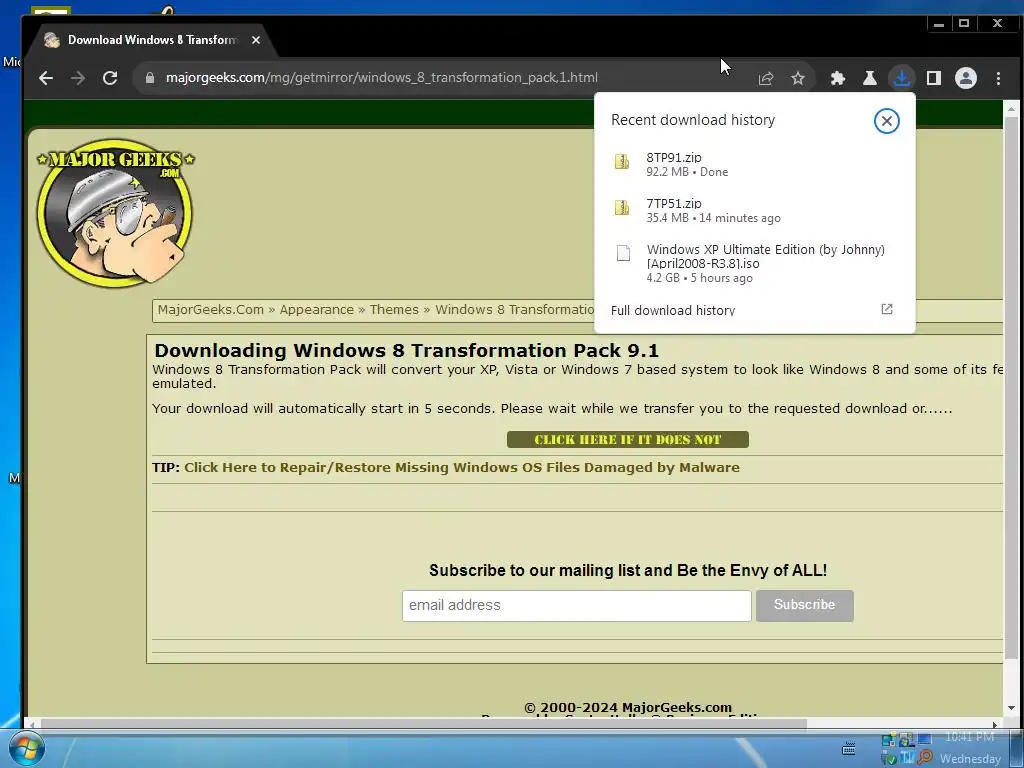1024x768 pixels.
Task: Click the address bar URL
Action: [381, 78]
